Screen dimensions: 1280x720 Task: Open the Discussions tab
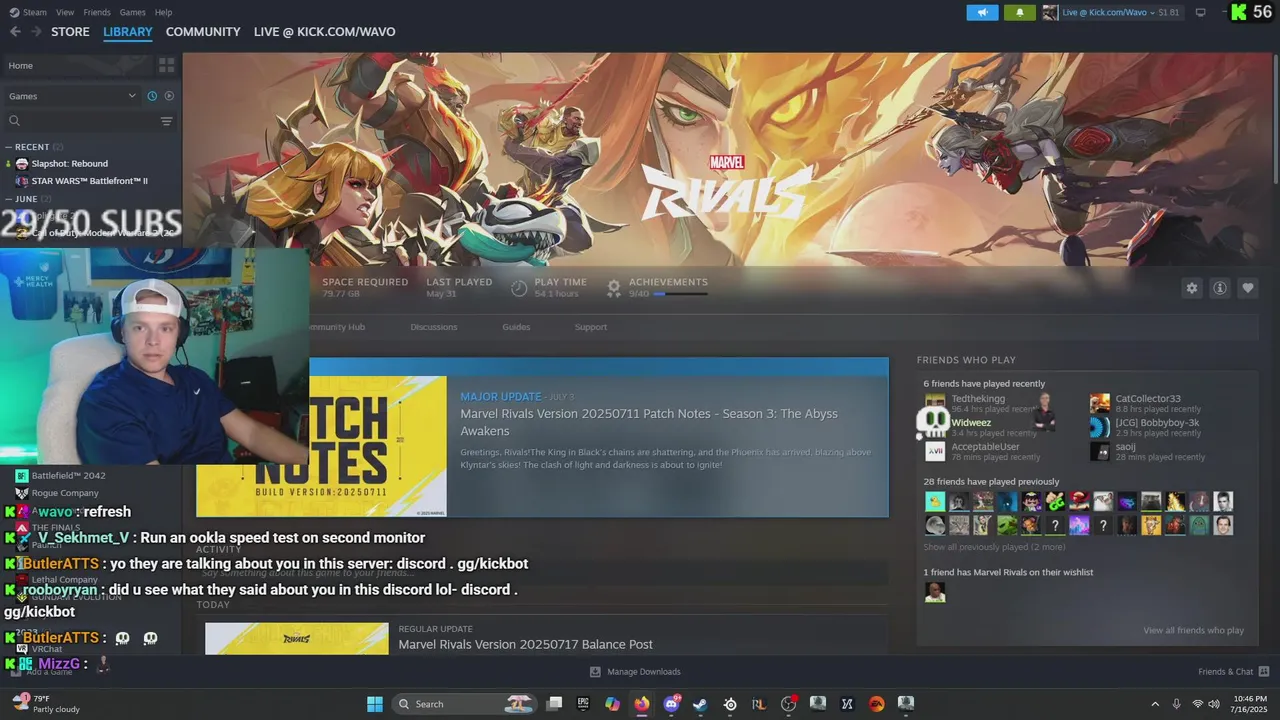click(434, 327)
